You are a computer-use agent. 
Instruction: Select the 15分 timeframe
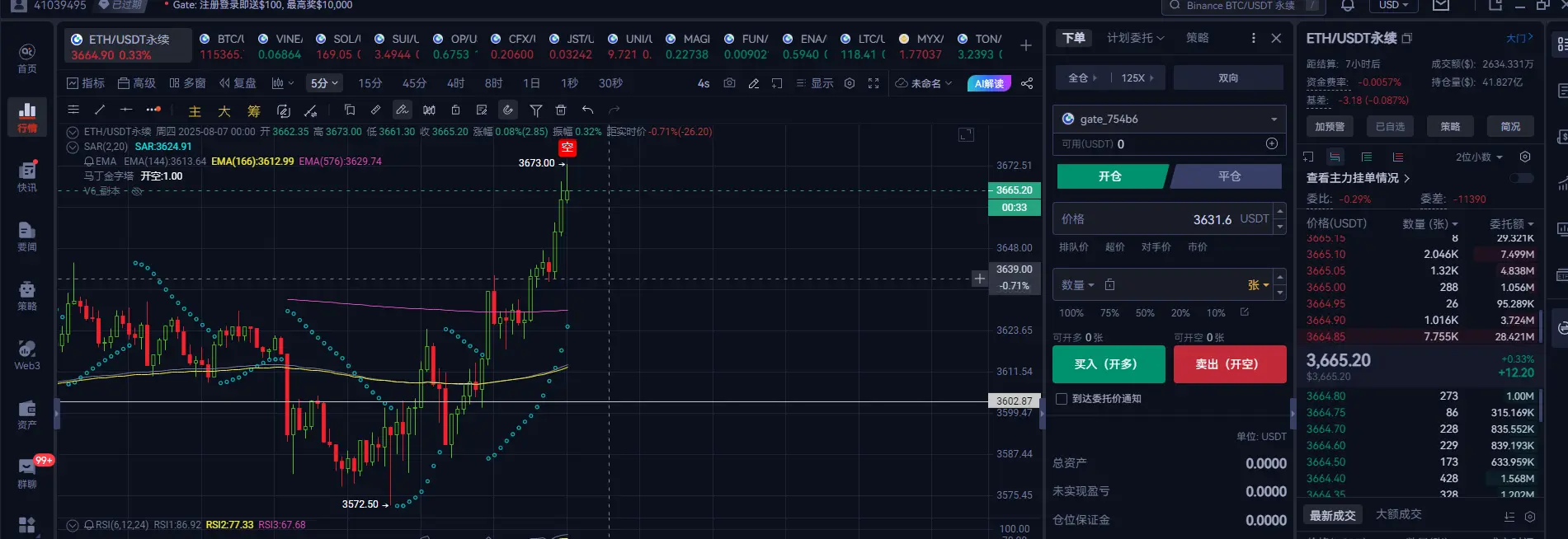coord(370,83)
